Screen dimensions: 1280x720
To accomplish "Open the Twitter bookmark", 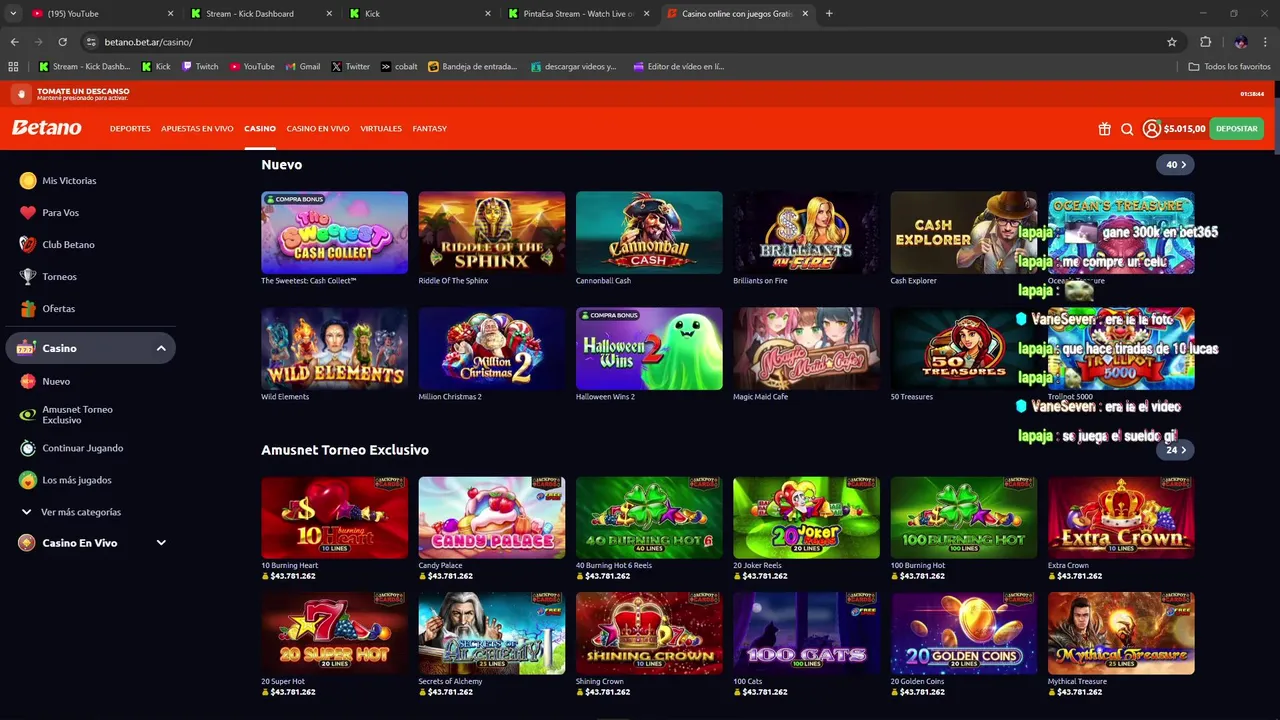I will (350, 67).
